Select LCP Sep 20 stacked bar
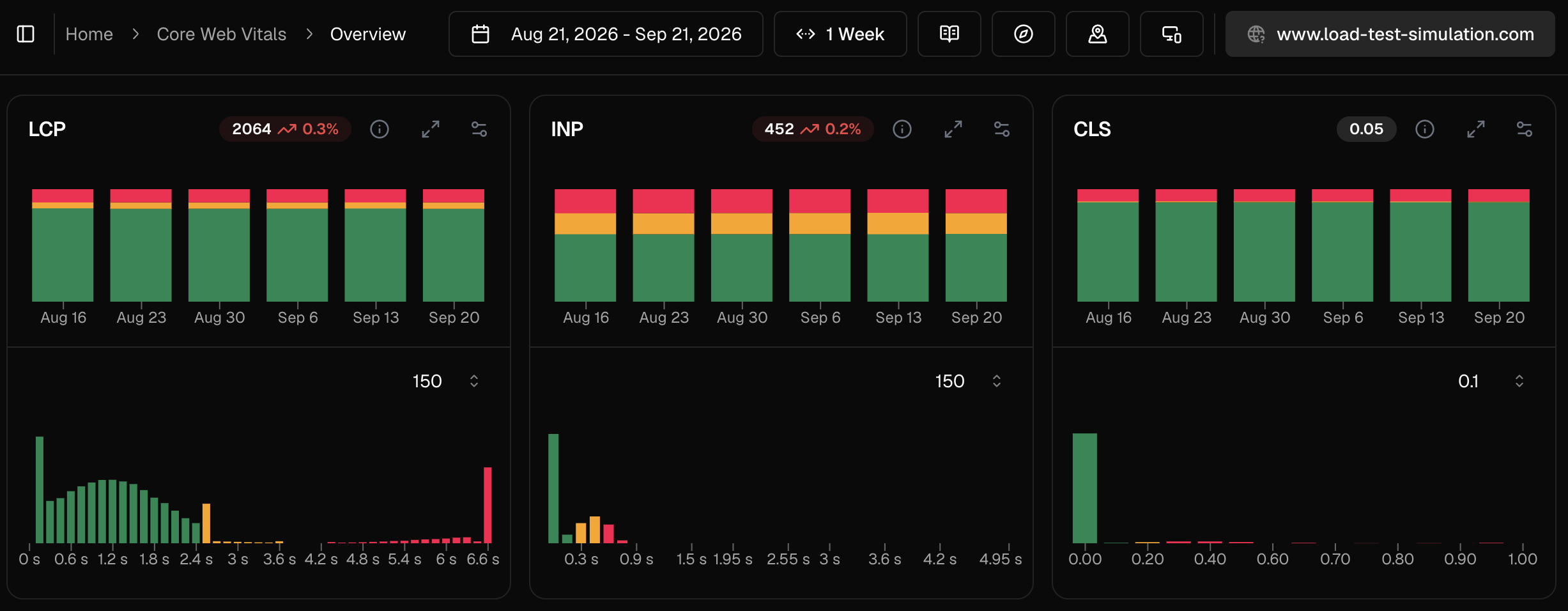This screenshot has height=611, width=1568. coord(454,245)
